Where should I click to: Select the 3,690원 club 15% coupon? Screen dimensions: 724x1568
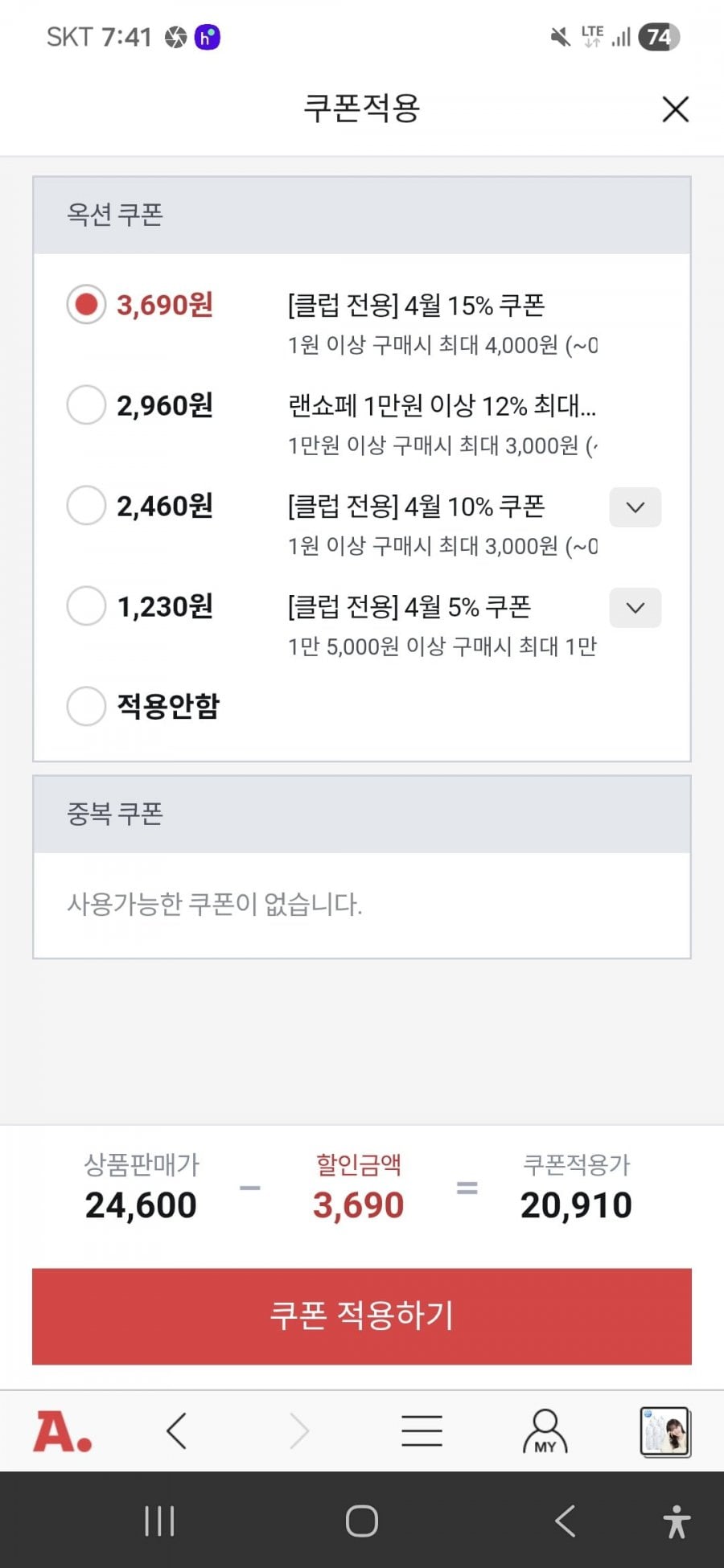tap(86, 305)
